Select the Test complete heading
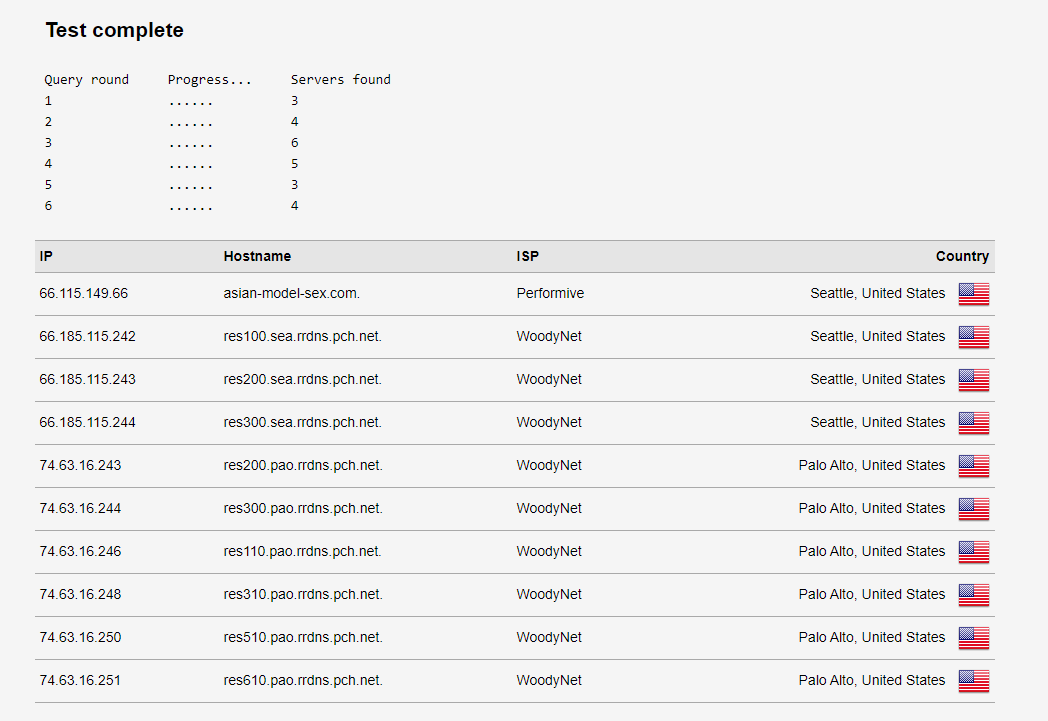Viewport: 1048px width, 721px height. 114,30
